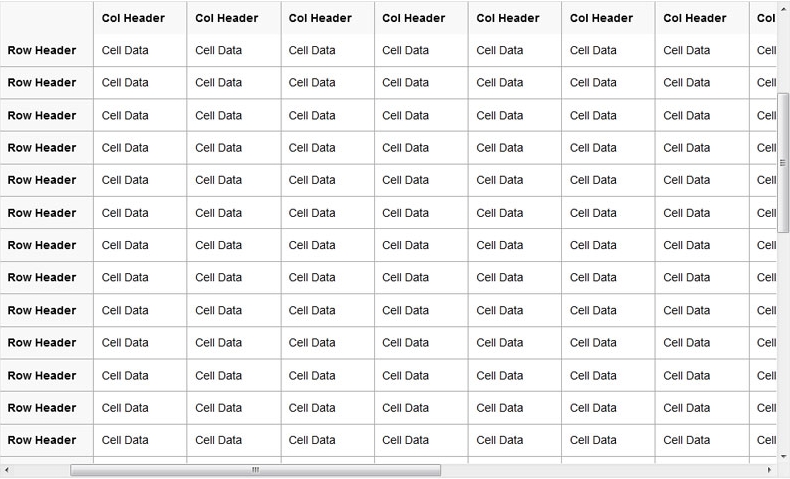The image size is (790, 479).
Task: Click the blank top-left corner cell
Action: pos(47,18)
